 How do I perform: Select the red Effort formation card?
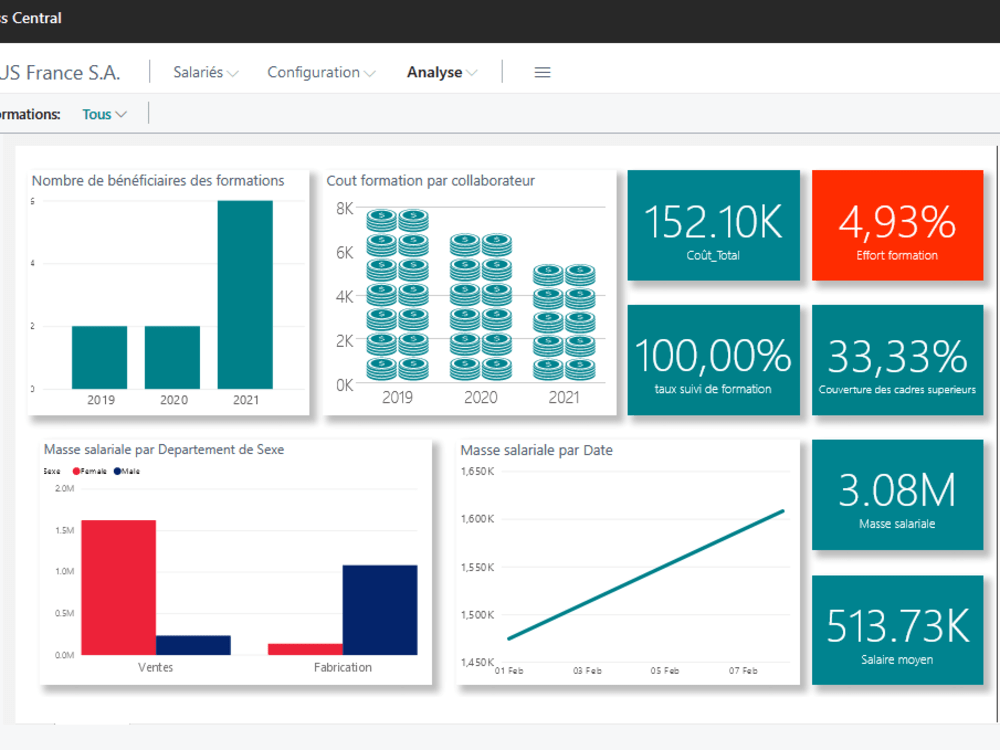(x=897, y=225)
